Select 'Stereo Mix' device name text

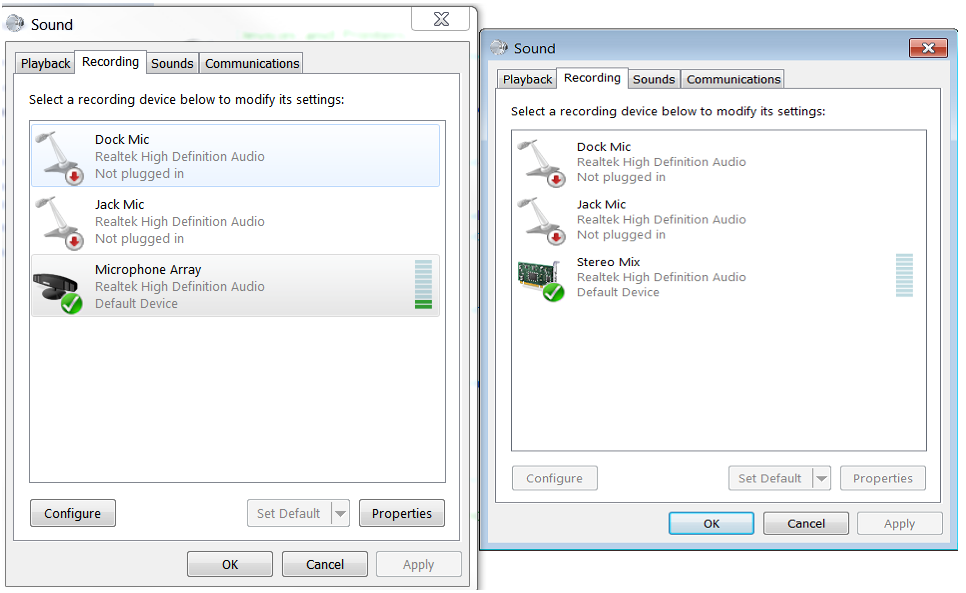pos(608,262)
